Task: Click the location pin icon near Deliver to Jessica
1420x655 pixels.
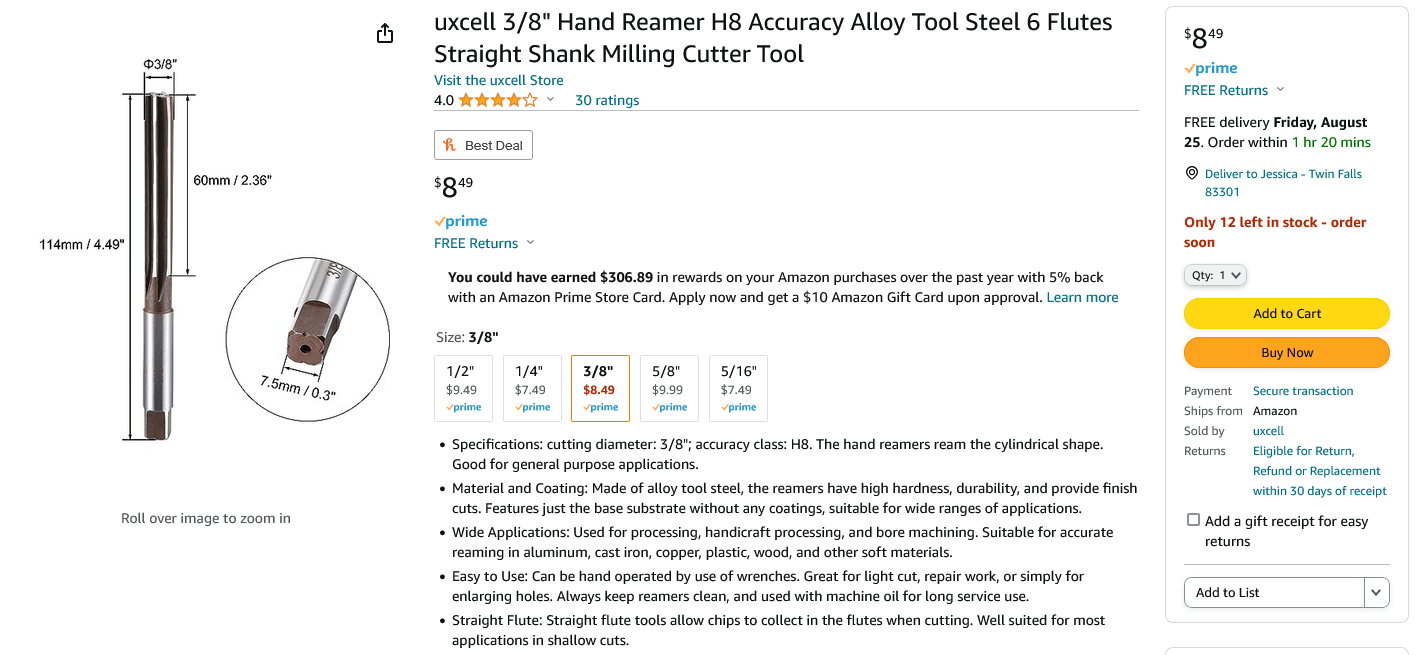Action: pos(1191,173)
